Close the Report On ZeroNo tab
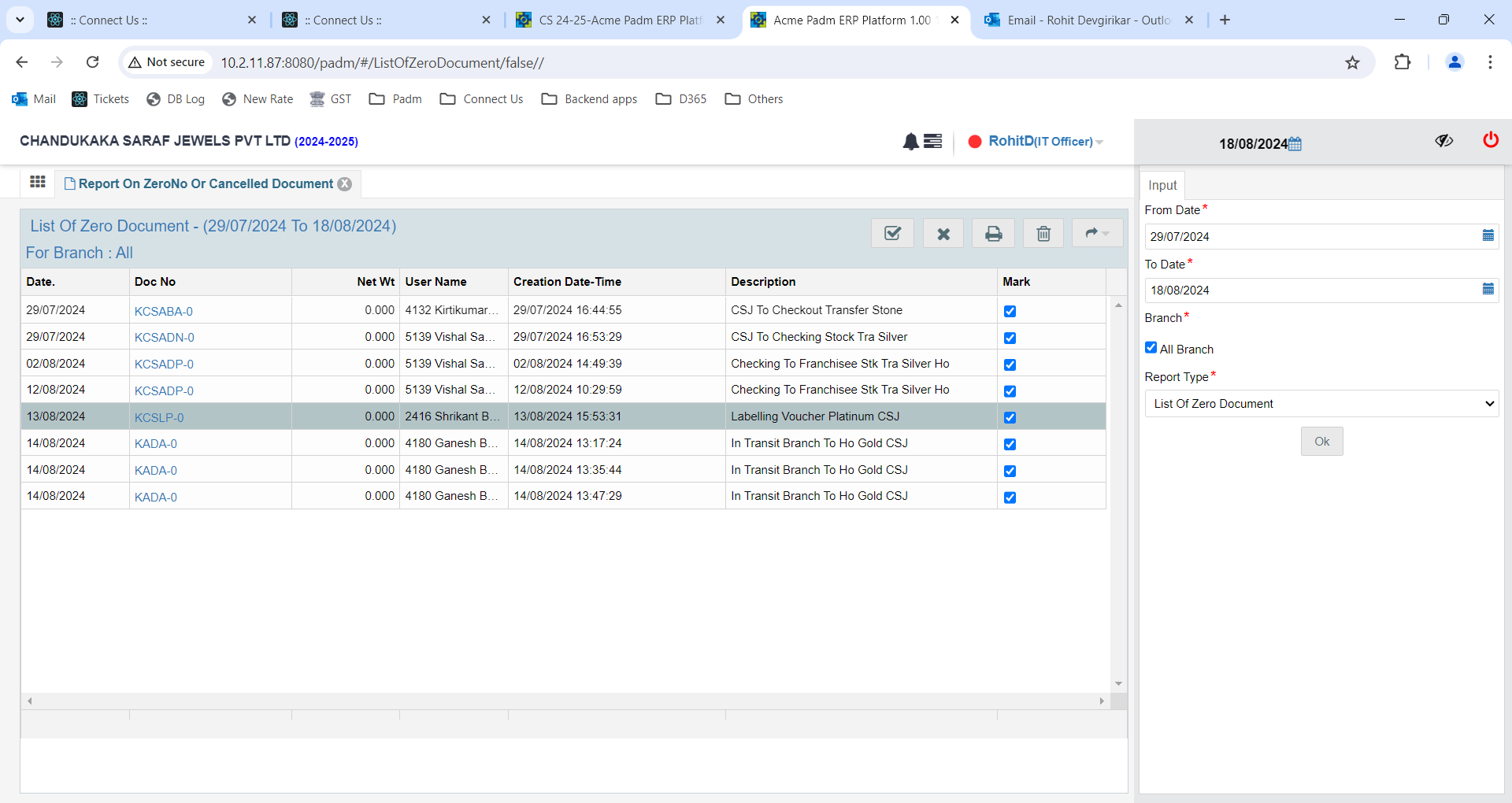This screenshot has height=803, width=1512. (345, 183)
